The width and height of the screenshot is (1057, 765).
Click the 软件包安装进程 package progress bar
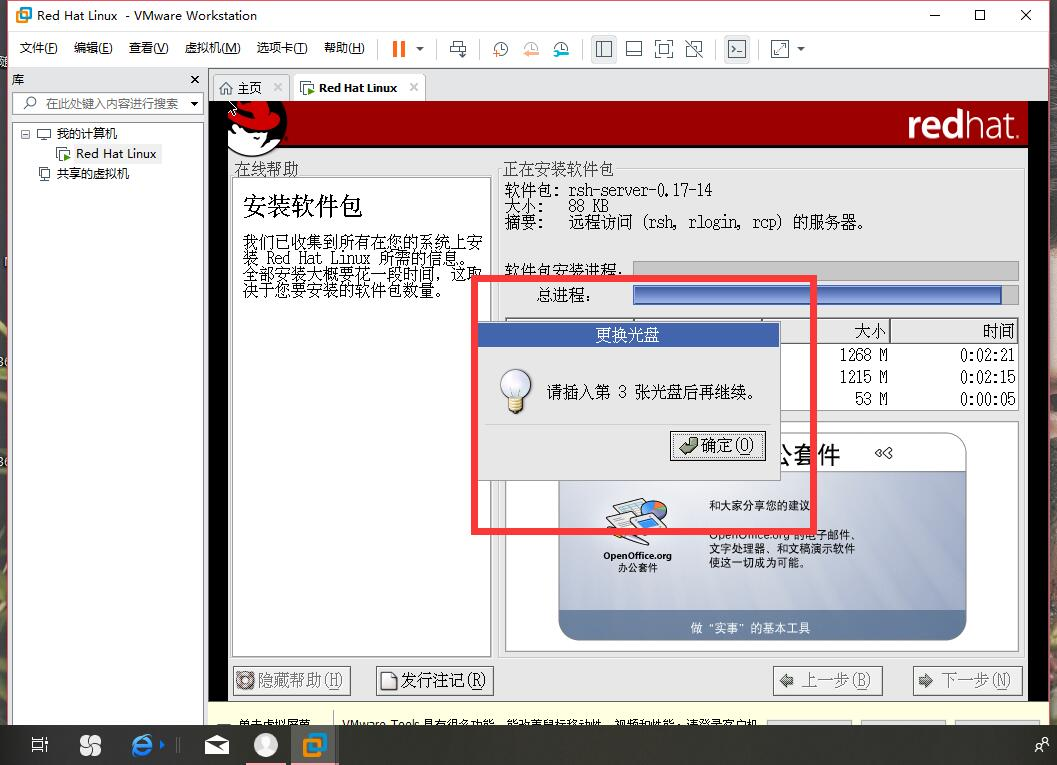click(825, 270)
